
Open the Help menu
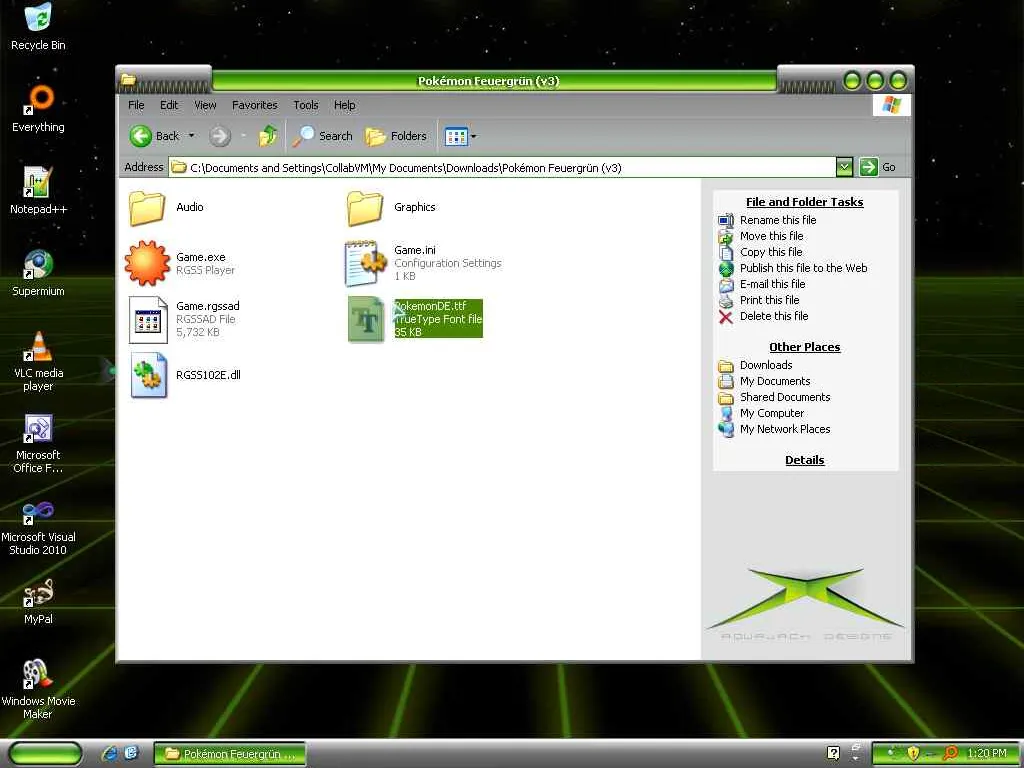(345, 105)
